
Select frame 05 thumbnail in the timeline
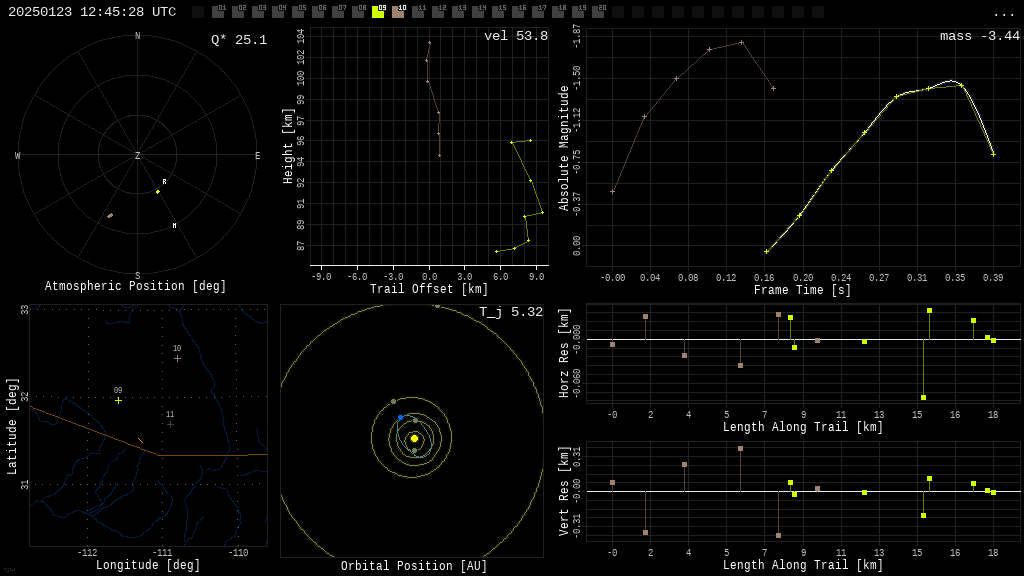click(297, 14)
